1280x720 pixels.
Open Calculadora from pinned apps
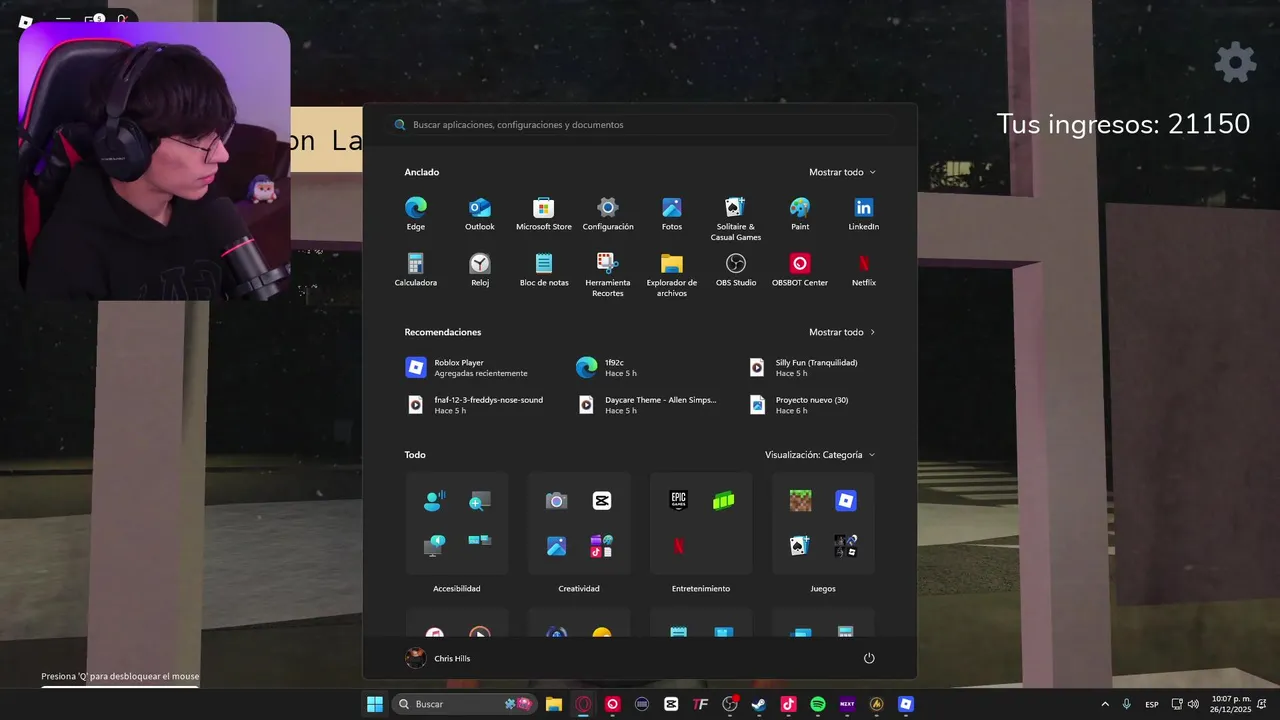(416, 269)
